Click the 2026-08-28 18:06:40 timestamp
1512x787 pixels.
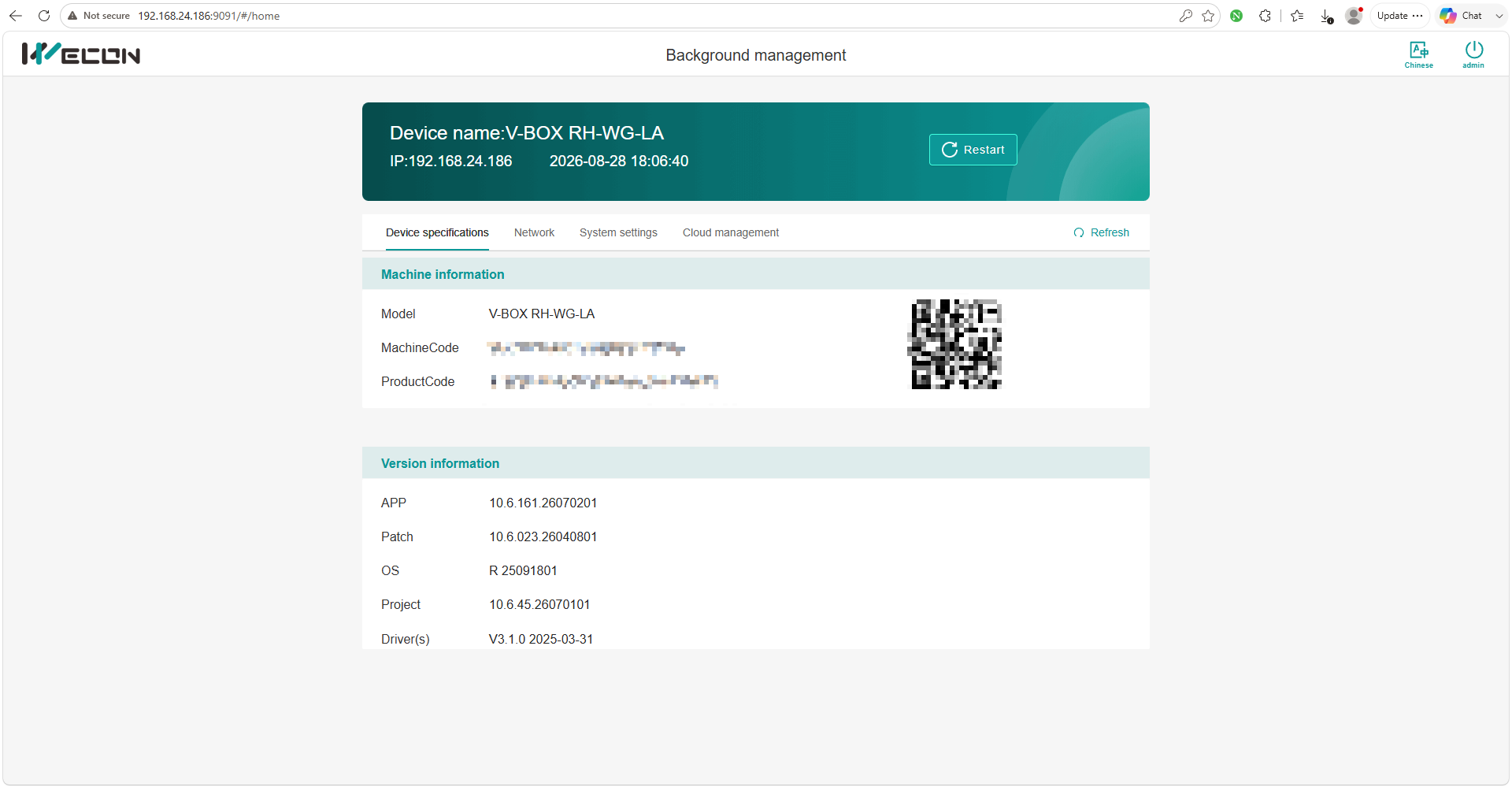pos(619,161)
